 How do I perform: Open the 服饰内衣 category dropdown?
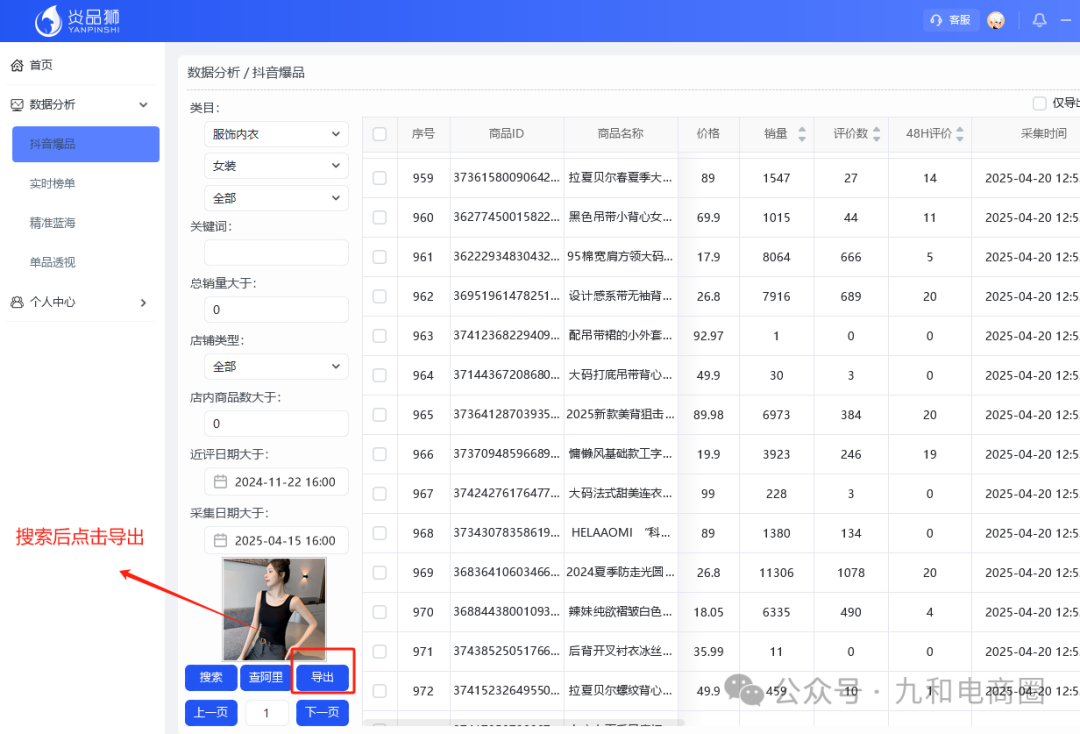pyautogui.click(x=276, y=134)
